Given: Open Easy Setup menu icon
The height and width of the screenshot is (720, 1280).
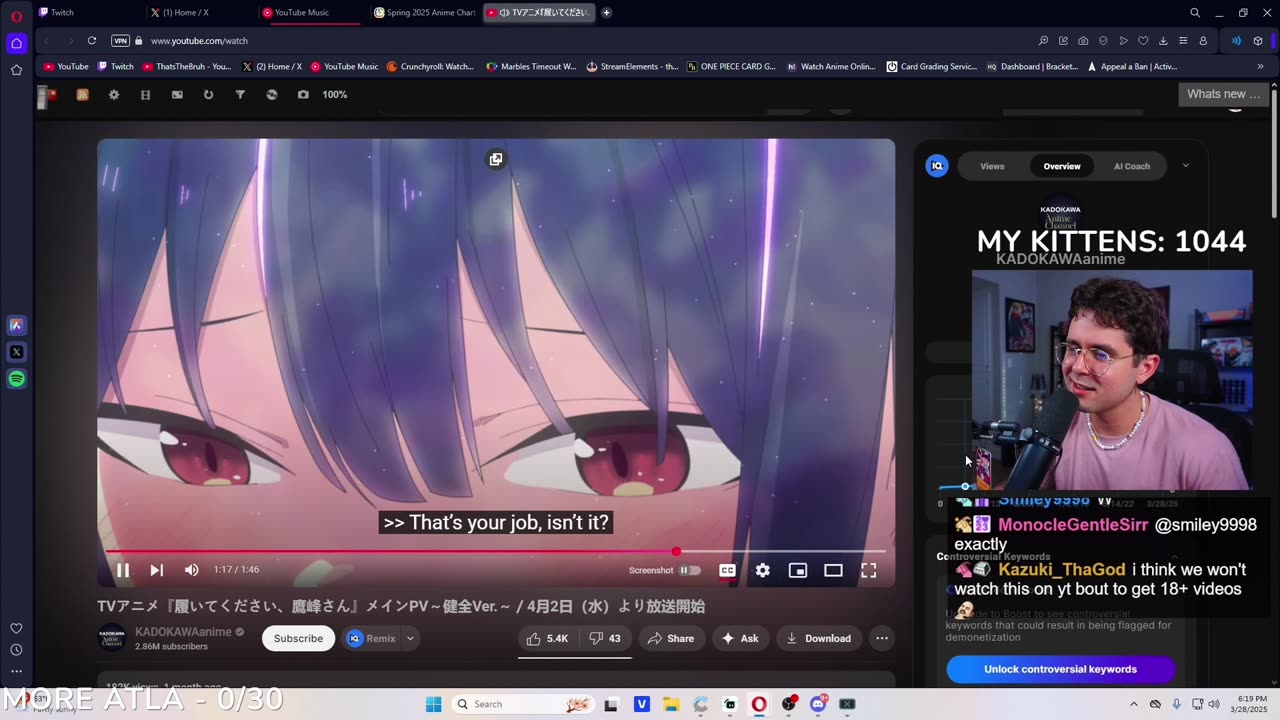Looking at the screenshot, I should point(1183,41).
